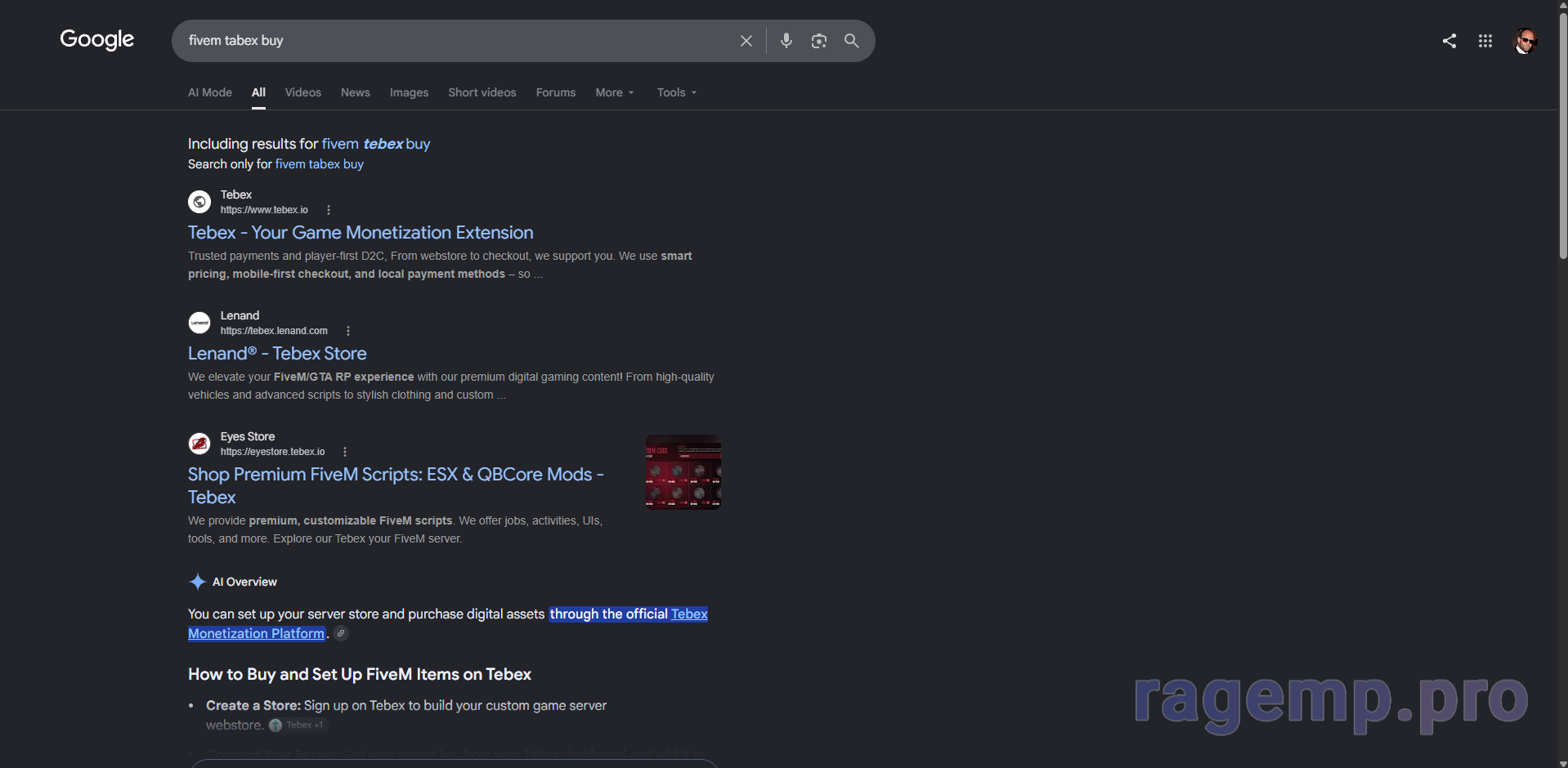Click the Tebex site favicon
This screenshot has height=768, width=1568.
199,202
